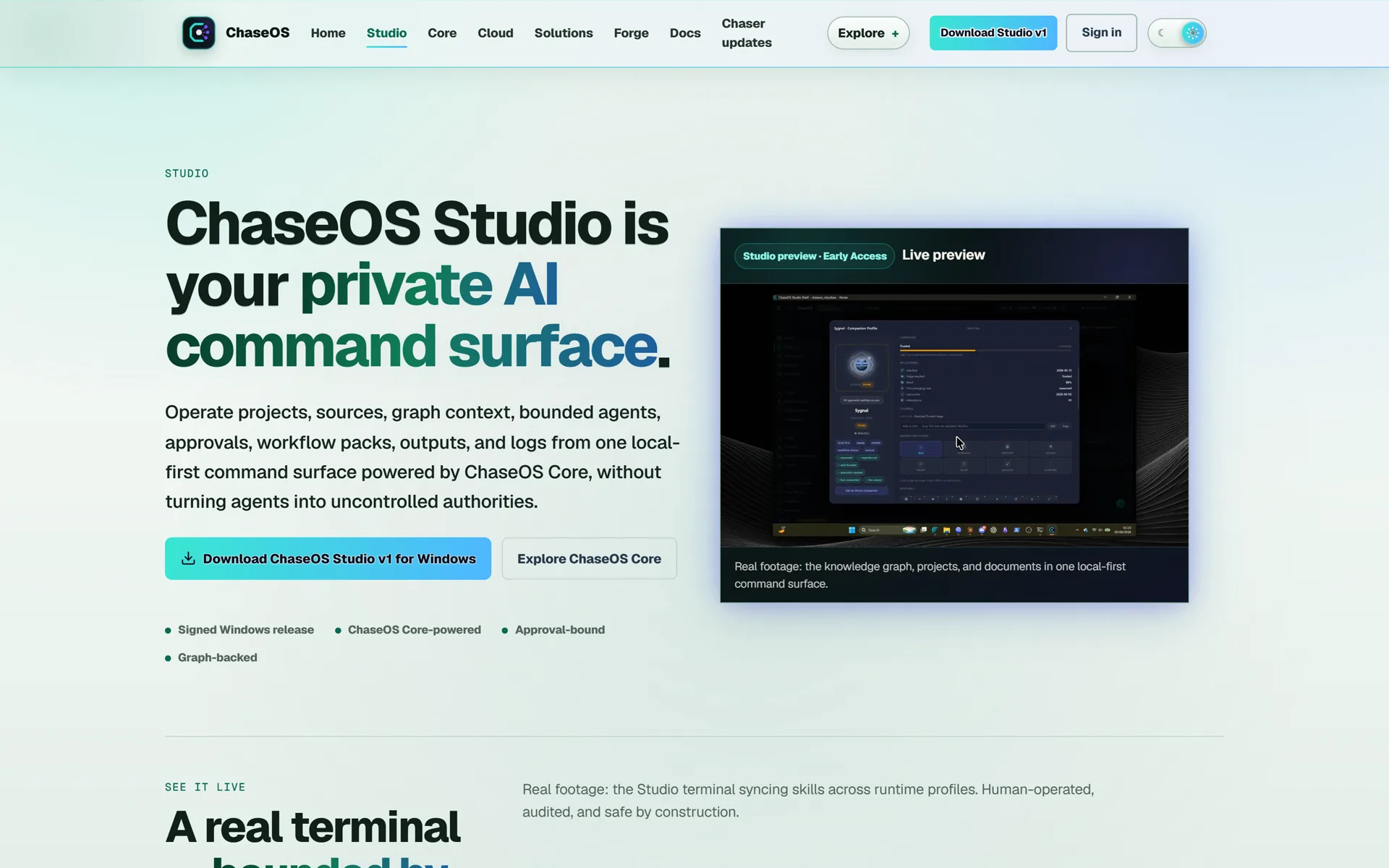Click the Download Studio v1 header button

(x=993, y=33)
